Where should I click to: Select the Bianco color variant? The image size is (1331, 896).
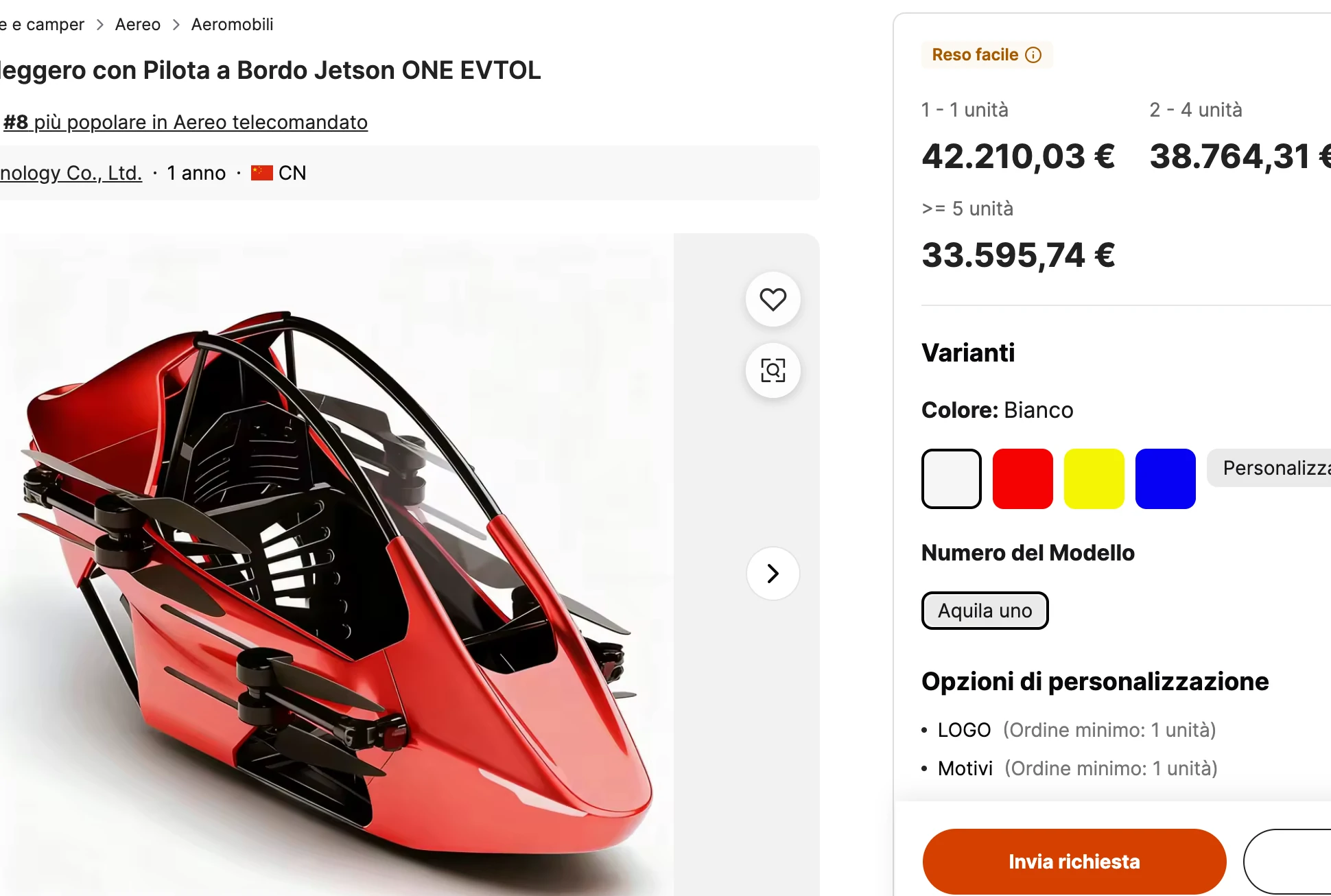[951, 478]
